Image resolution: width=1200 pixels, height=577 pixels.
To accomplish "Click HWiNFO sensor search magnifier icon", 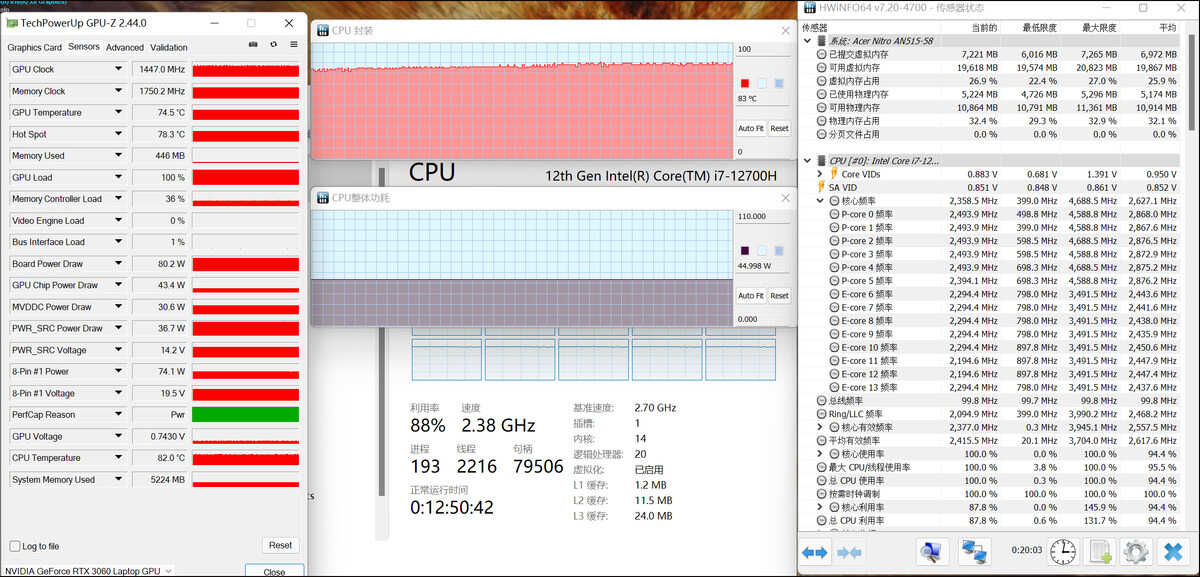I will click(932, 551).
